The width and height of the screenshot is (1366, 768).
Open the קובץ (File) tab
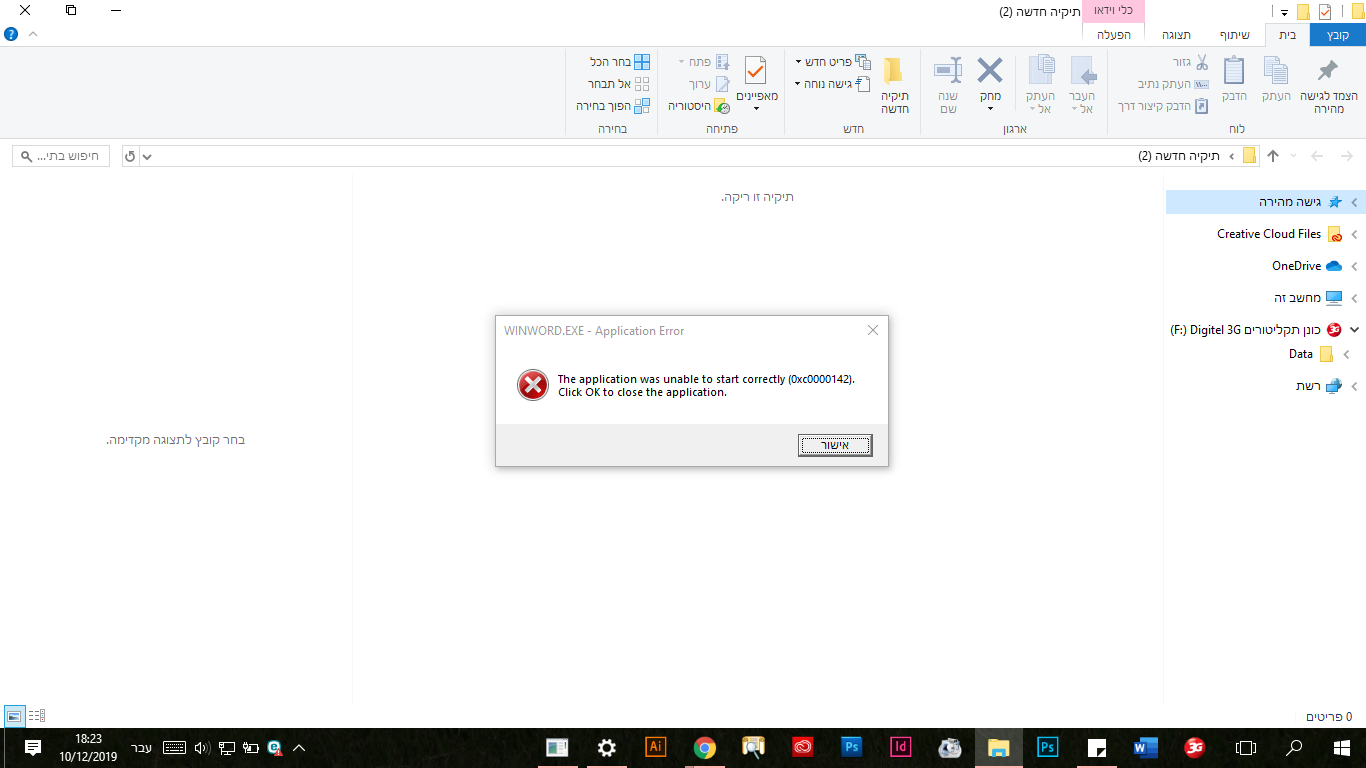pos(1338,35)
